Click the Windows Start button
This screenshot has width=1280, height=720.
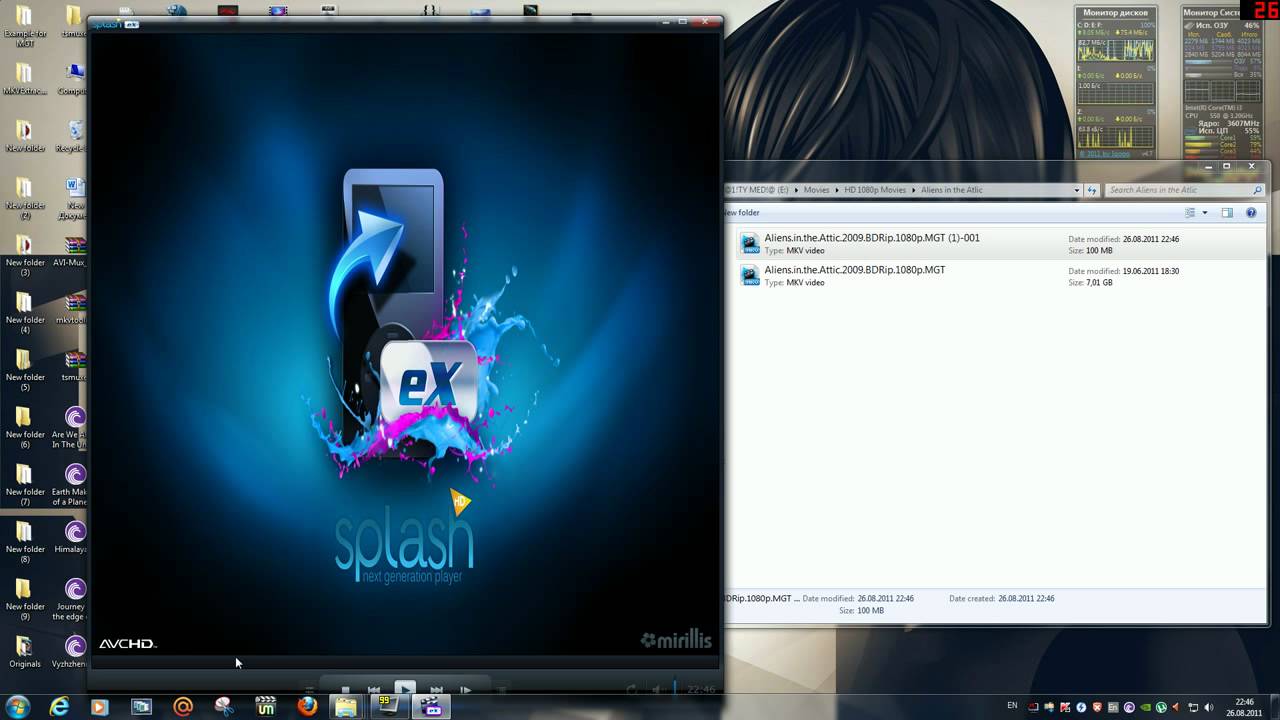tap(19, 707)
